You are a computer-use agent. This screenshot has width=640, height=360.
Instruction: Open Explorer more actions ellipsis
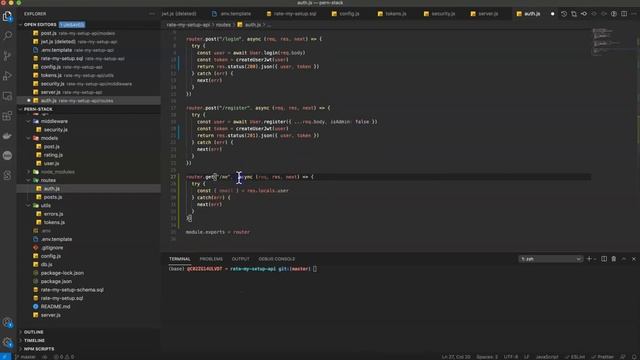(152, 14)
